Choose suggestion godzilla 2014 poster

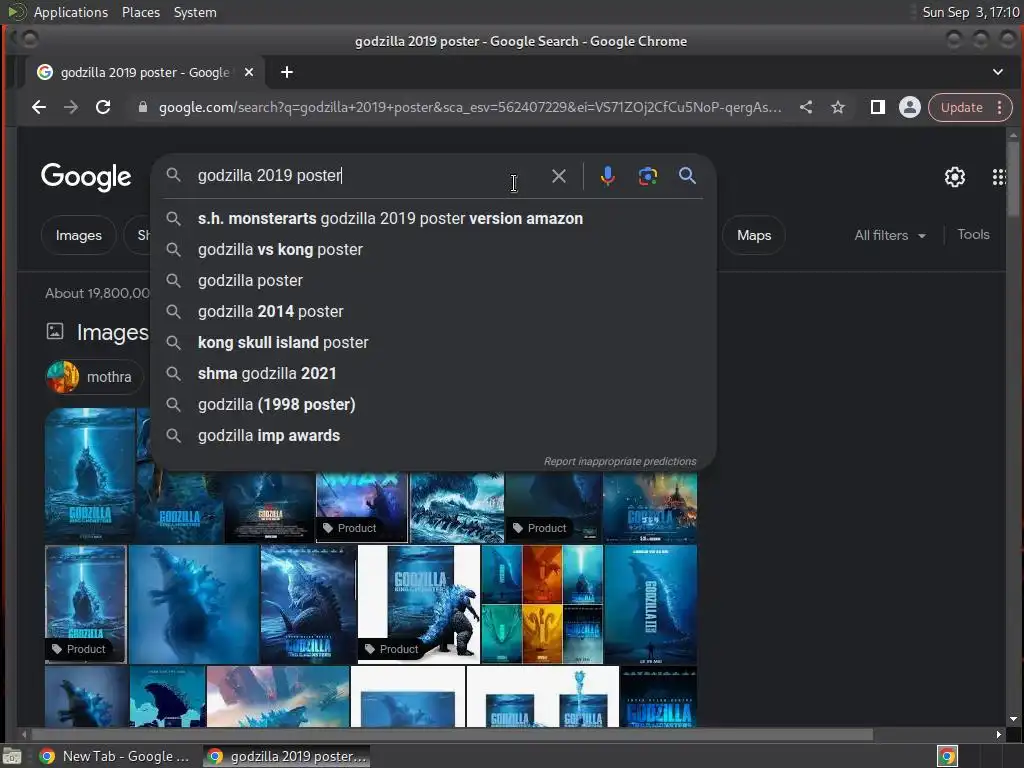coord(433,312)
